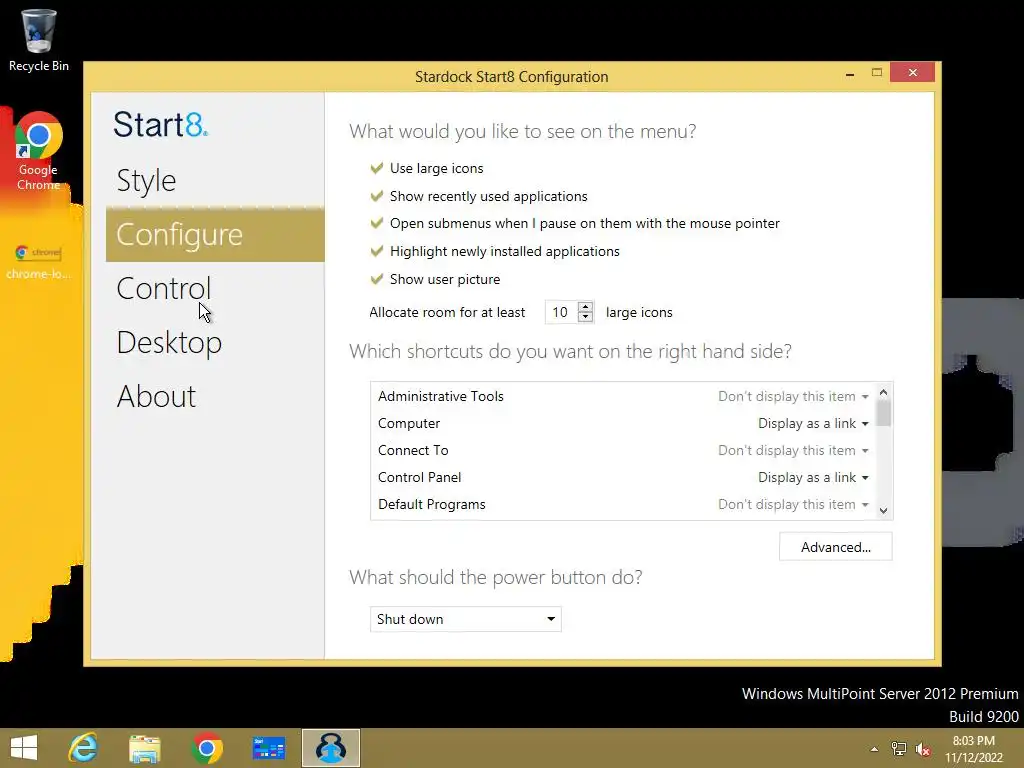The height and width of the screenshot is (768, 1024).
Task: Select the chrome-lo... desktop file icon
Action: 39,261
